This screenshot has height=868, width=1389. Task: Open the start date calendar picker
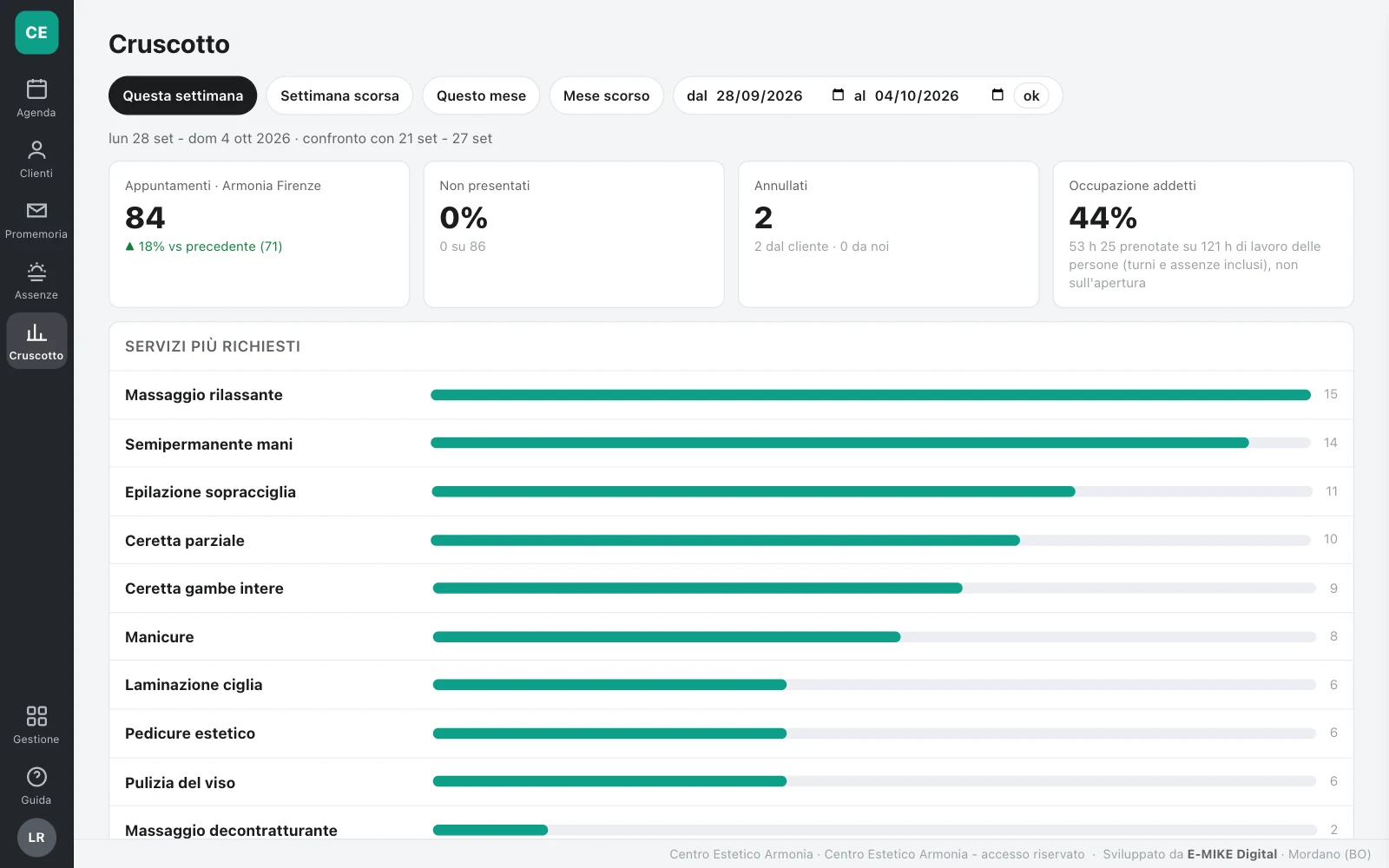[x=838, y=95]
